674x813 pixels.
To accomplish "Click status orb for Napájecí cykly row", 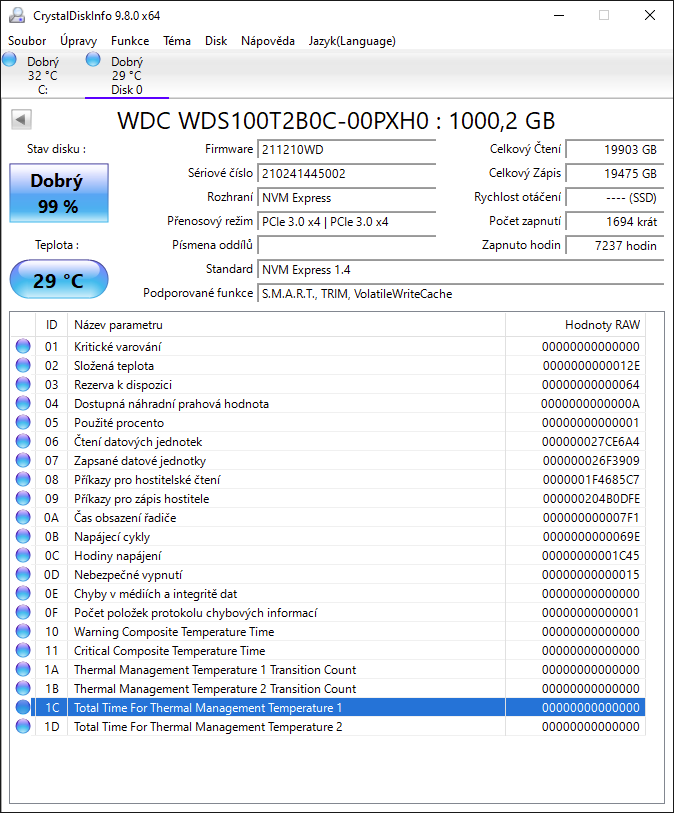I will pyautogui.click(x=23, y=536).
